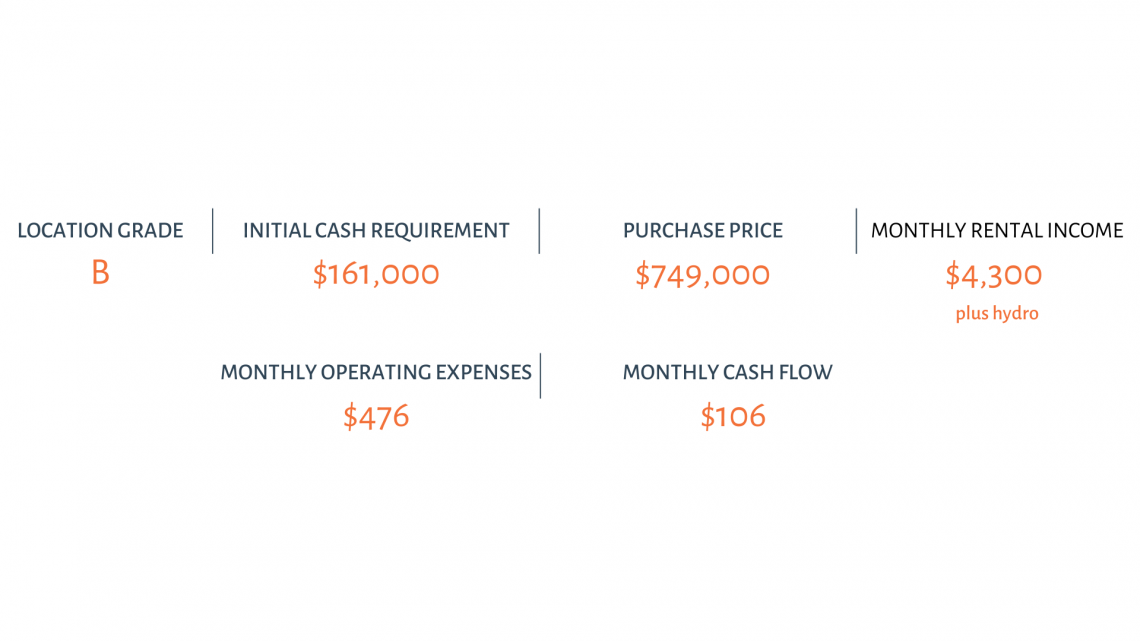The image size is (1140, 641).
Task: Select the orange grade letter B
Action: click(100, 273)
